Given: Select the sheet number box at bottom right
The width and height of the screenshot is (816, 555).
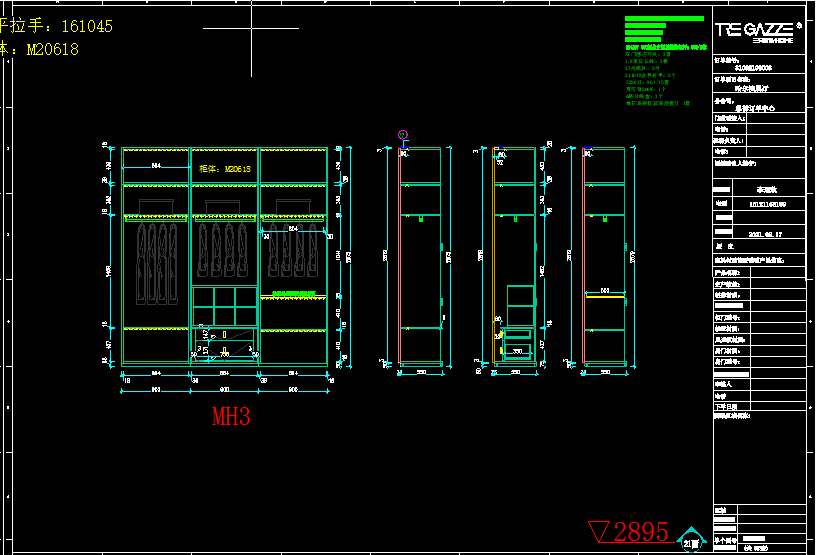Looking at the screenshot, I should tap(691, 543).
